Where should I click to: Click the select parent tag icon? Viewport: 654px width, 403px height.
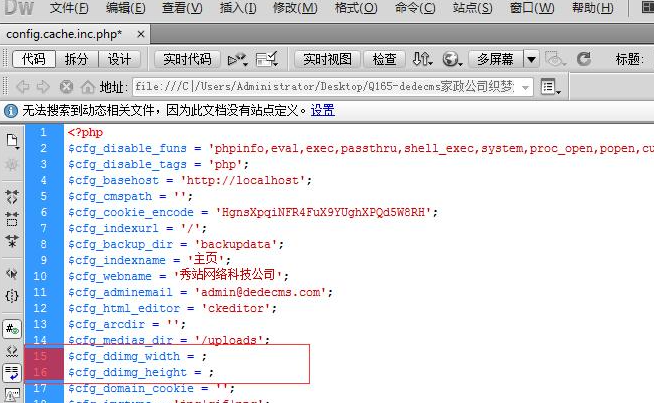12,274
